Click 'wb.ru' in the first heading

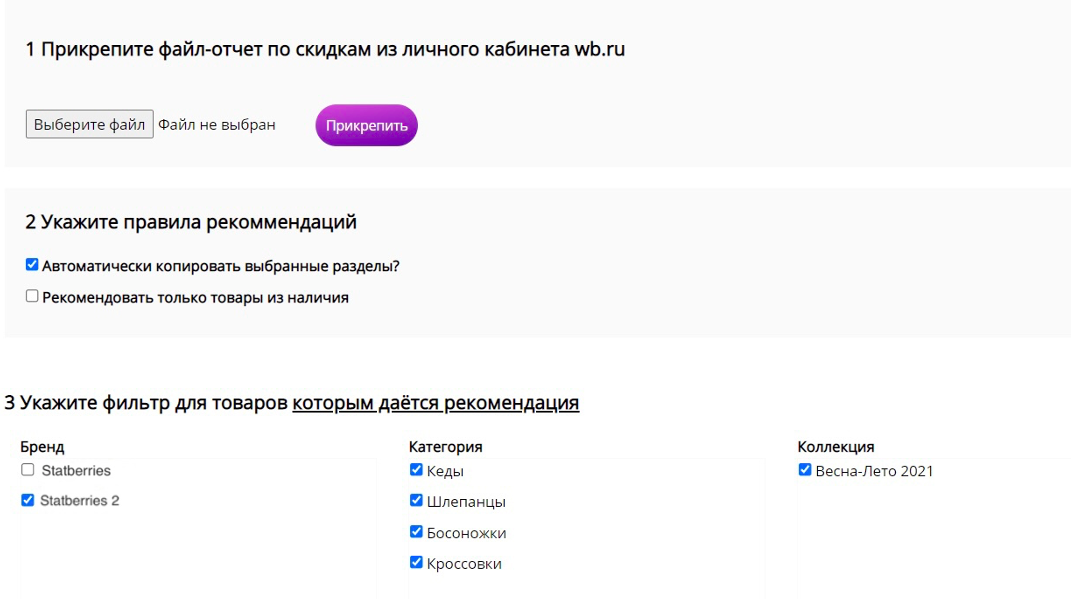599,49
